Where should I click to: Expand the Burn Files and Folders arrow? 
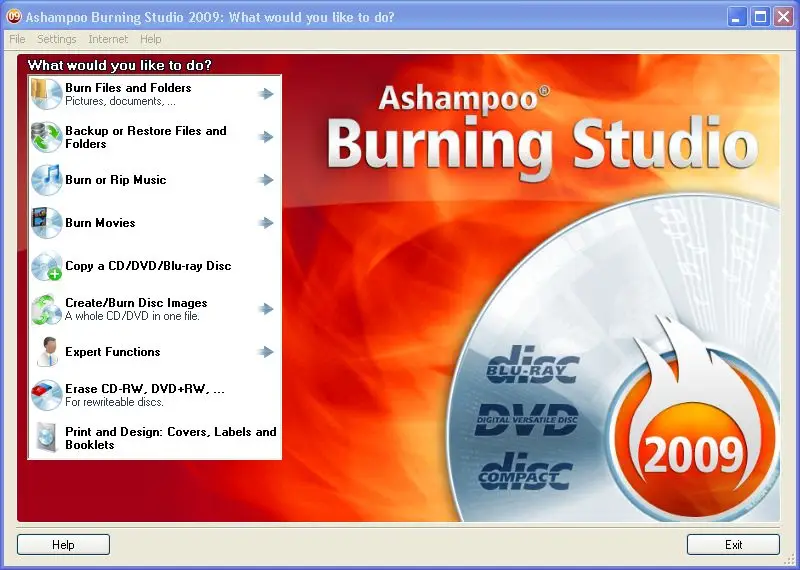point(266,93)
